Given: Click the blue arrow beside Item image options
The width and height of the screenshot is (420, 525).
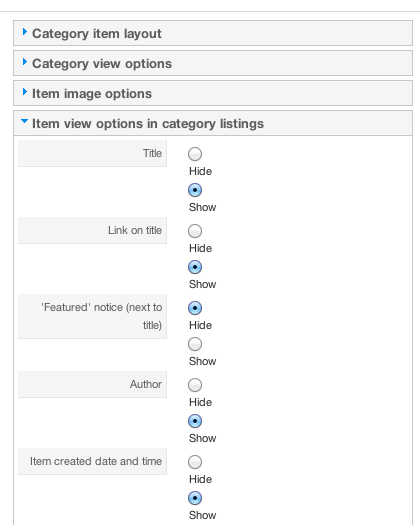Looking at the screenshot, I should coord(24,92).
